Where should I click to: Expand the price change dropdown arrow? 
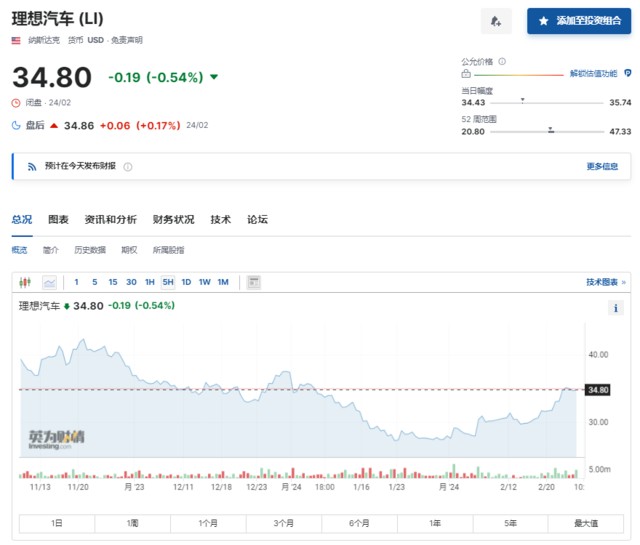pyautogui.click(x=214, y=77)
